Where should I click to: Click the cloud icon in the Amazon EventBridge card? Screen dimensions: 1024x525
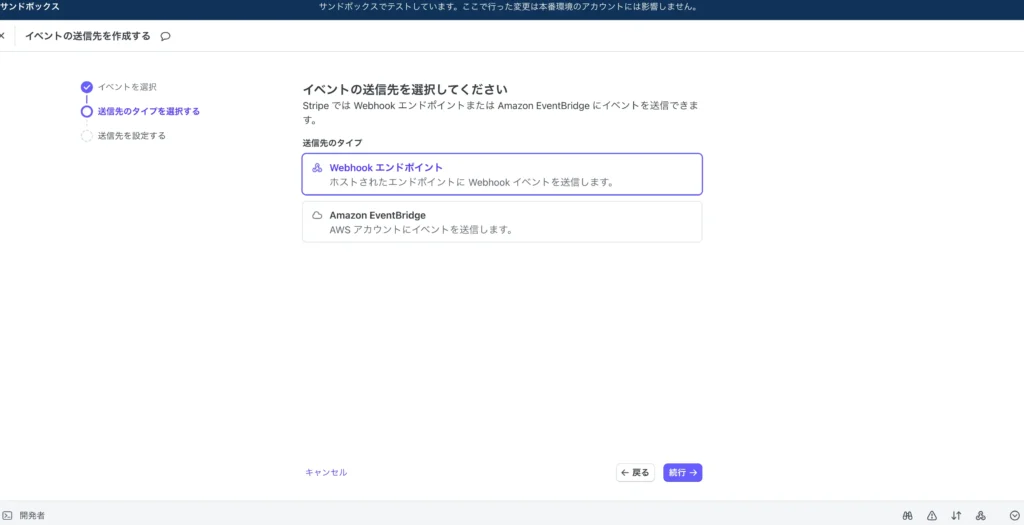click(x=317, y=215)
